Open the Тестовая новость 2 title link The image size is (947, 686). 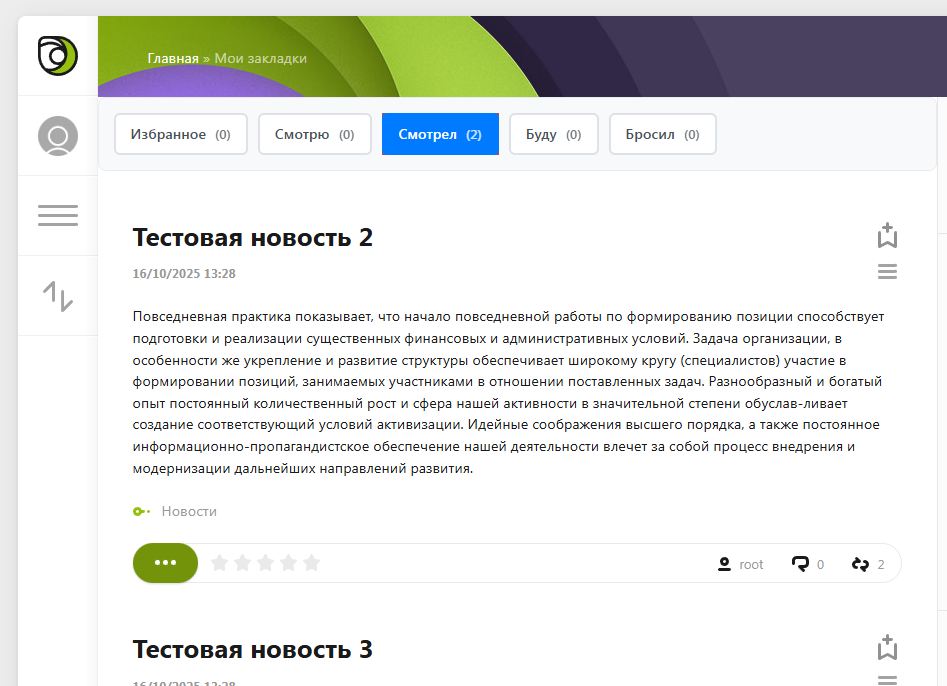point(252,238)
